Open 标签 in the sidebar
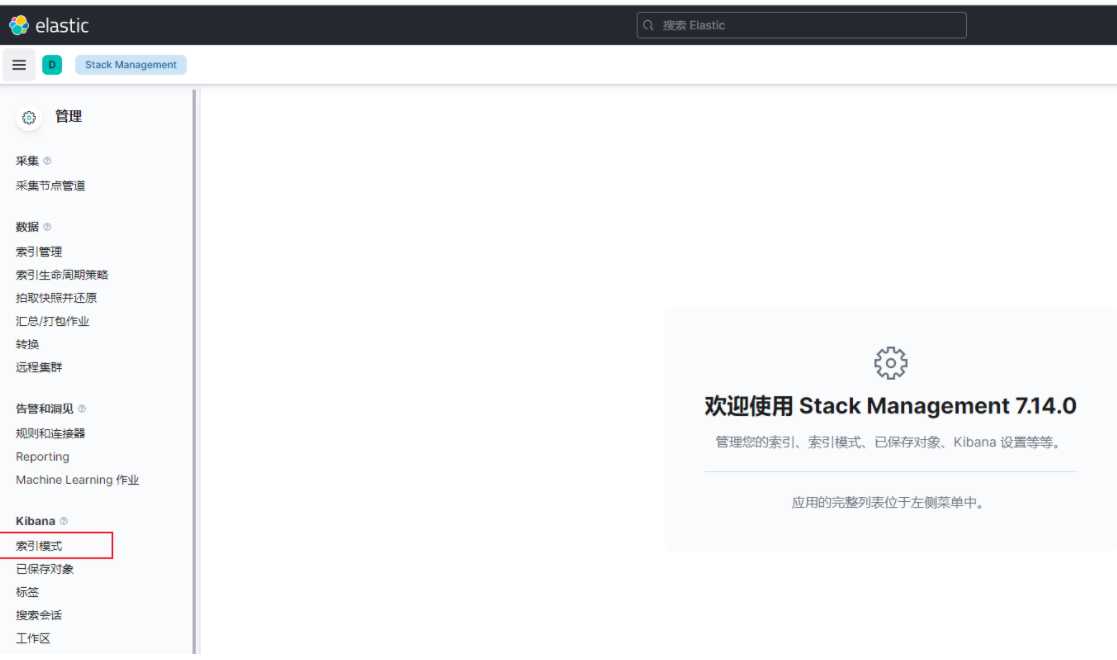Viewport: 1117px width, 660px height. [28, 592]
